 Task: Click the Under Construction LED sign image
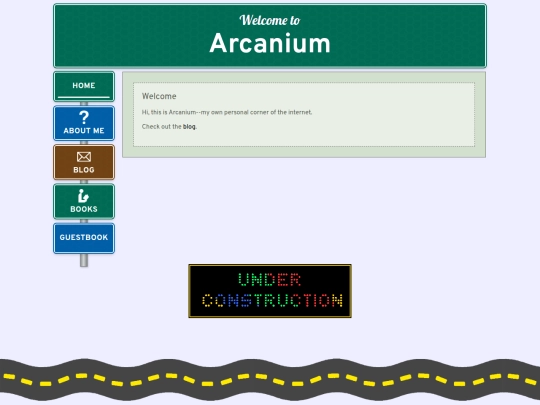[270, 291]
